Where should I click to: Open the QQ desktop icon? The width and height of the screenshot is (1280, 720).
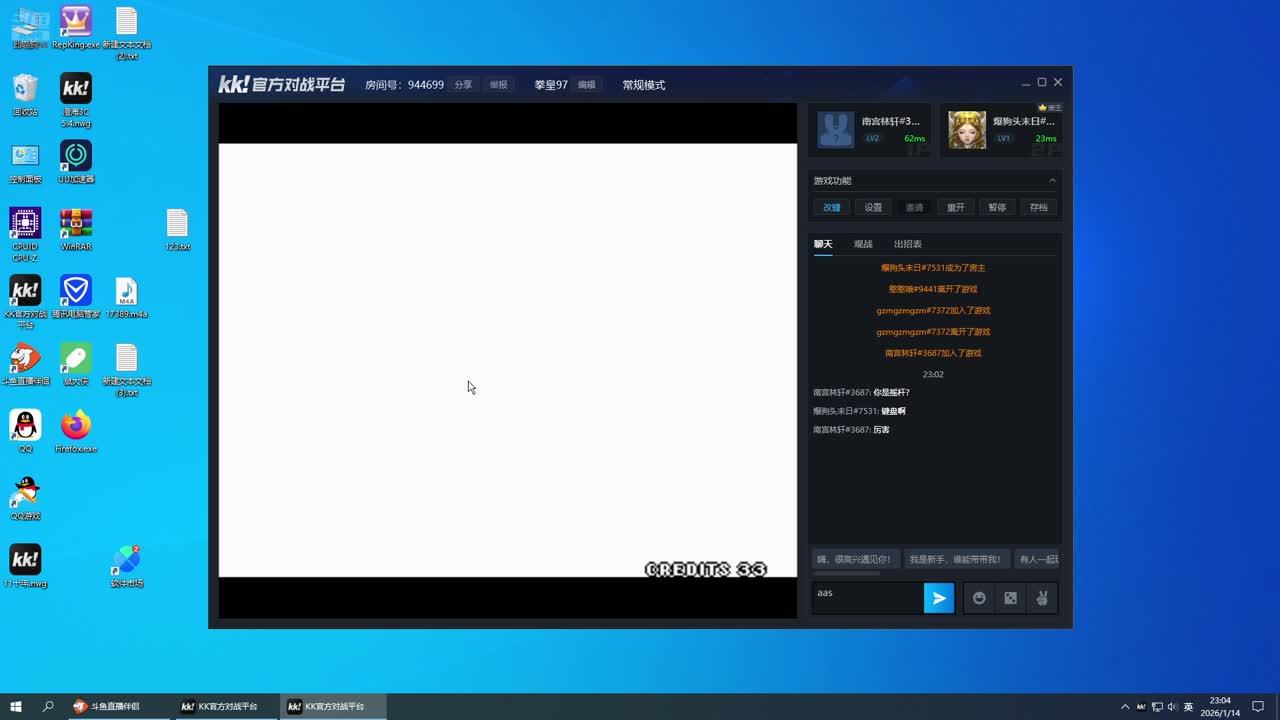[x=25, y=426]
